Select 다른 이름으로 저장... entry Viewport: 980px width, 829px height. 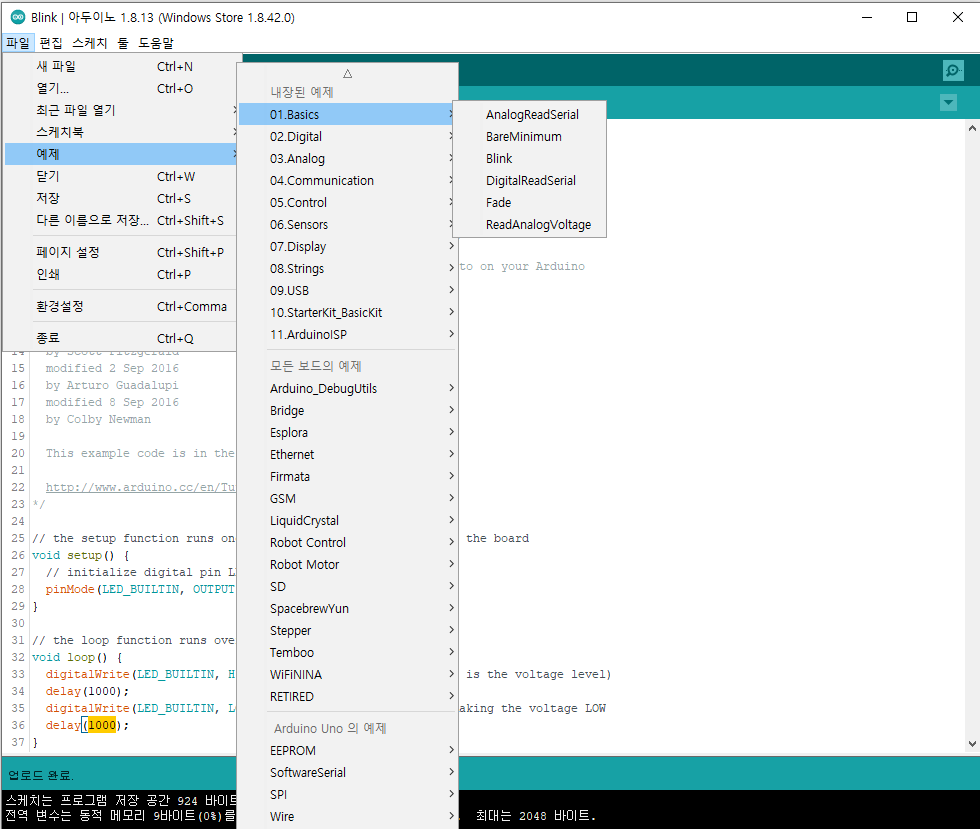[121, 220]
